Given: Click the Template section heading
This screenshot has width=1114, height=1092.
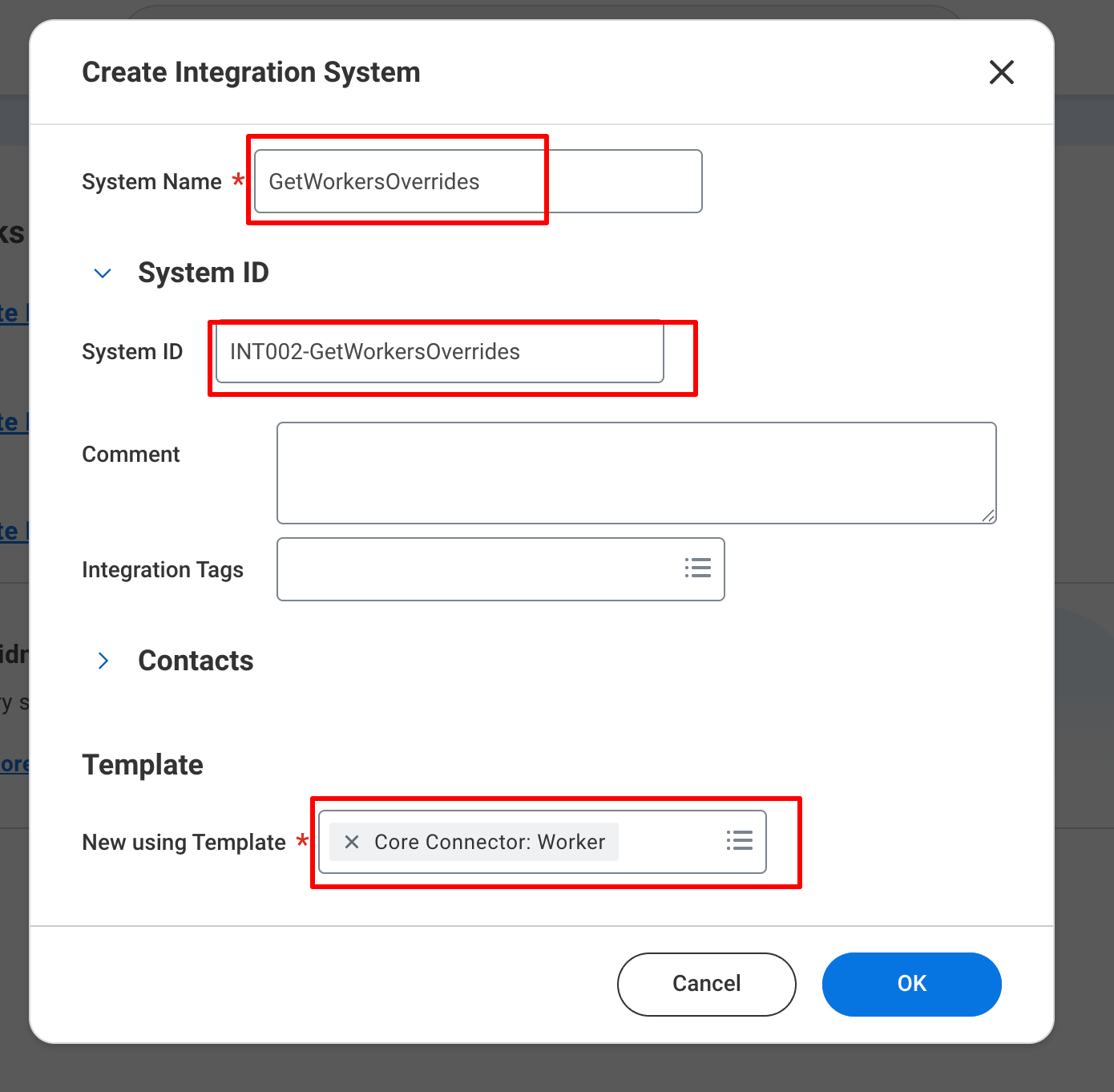Looking at the screenshot, I should coord(142,765).
